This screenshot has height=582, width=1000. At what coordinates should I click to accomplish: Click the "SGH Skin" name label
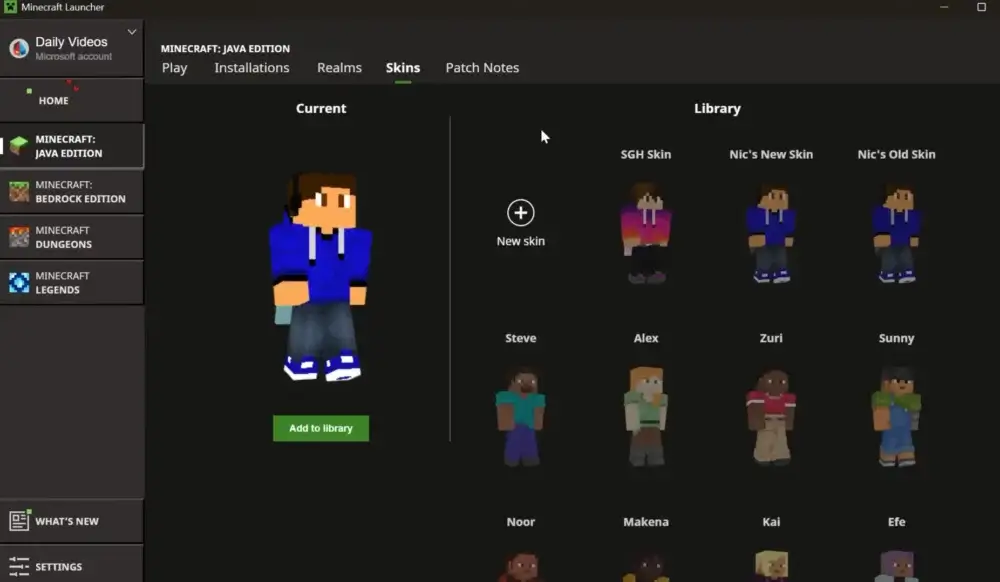tap(646, 154)
